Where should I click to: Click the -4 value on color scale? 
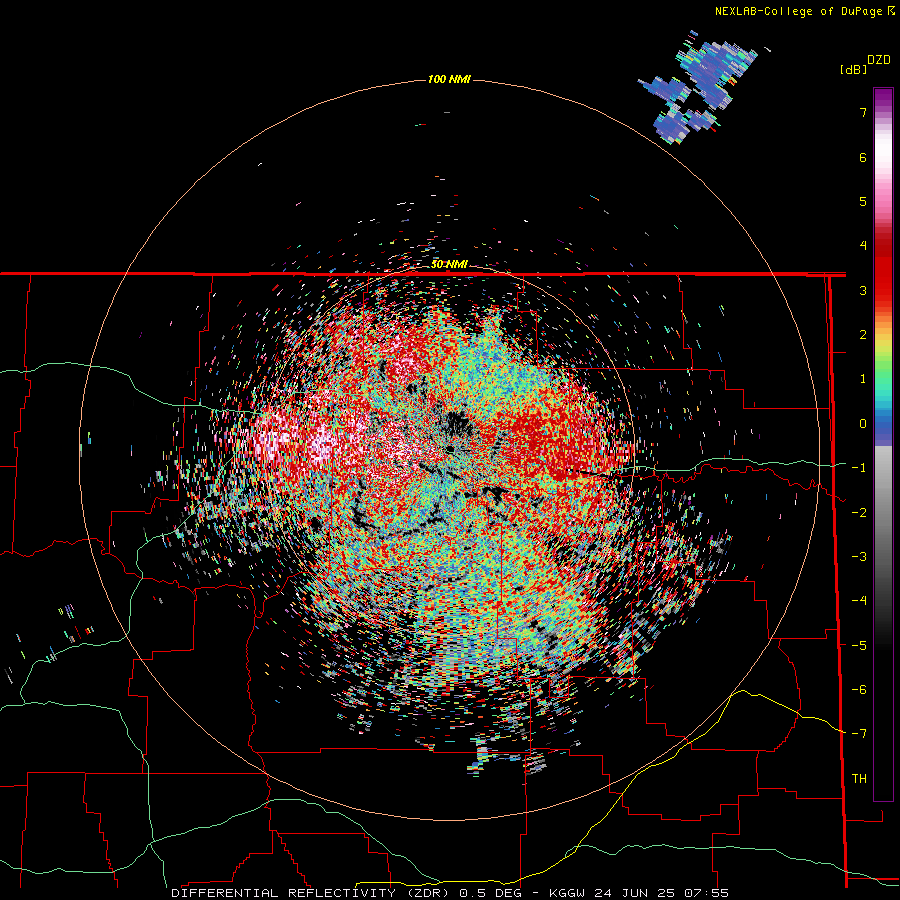click(x=859, y=601)
